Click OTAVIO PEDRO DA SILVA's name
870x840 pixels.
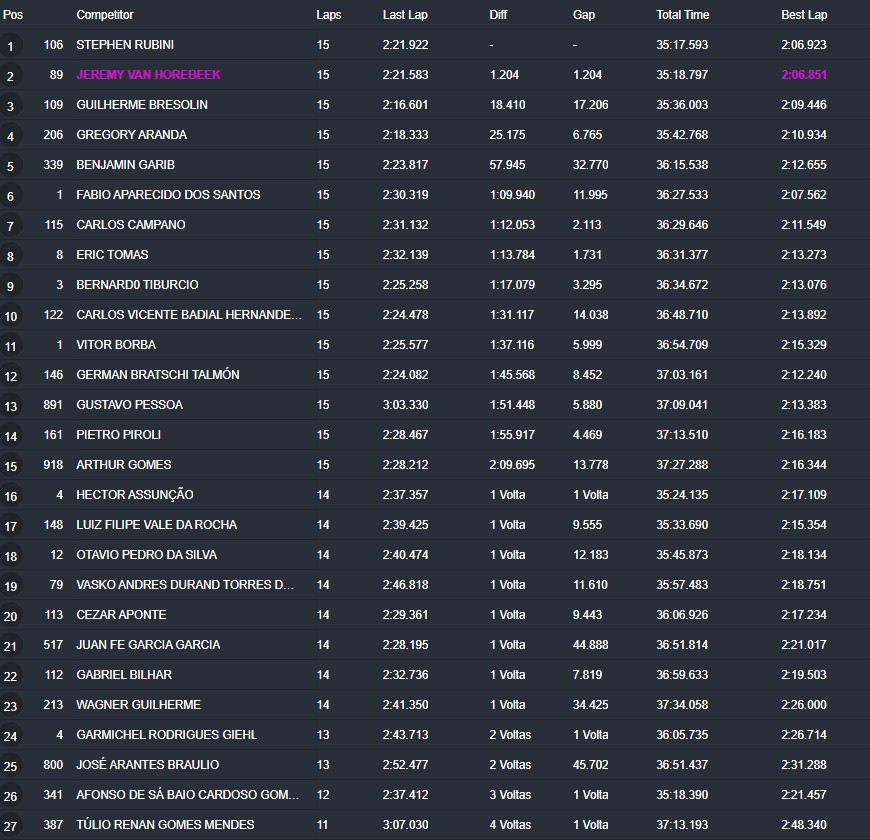click(x=146, y=554)
